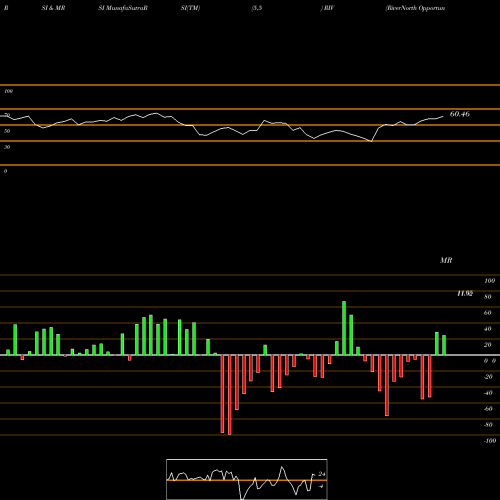Open the mini overview chart thumbnail
Screen dimensions: 500x500
(247, 479)
